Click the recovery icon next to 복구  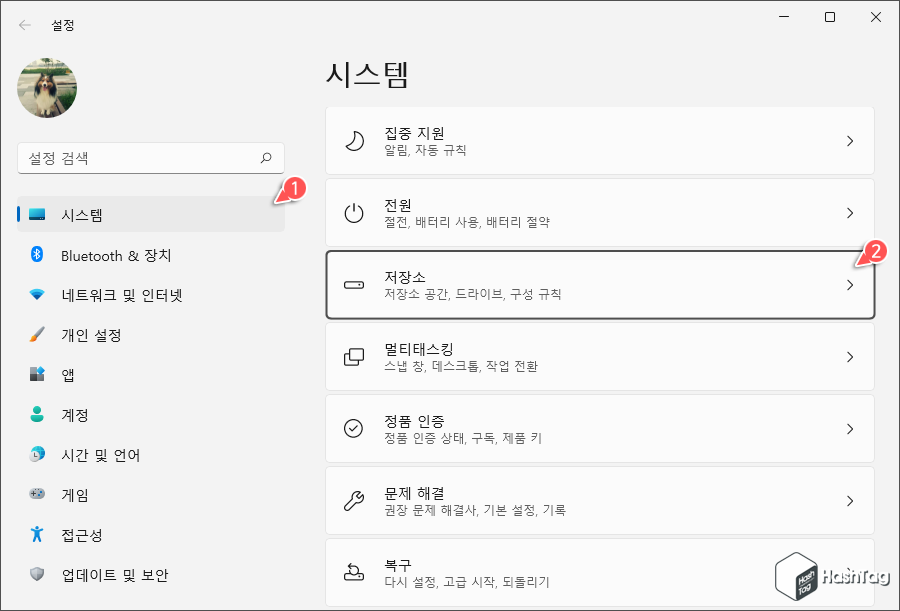pos(353,570)
